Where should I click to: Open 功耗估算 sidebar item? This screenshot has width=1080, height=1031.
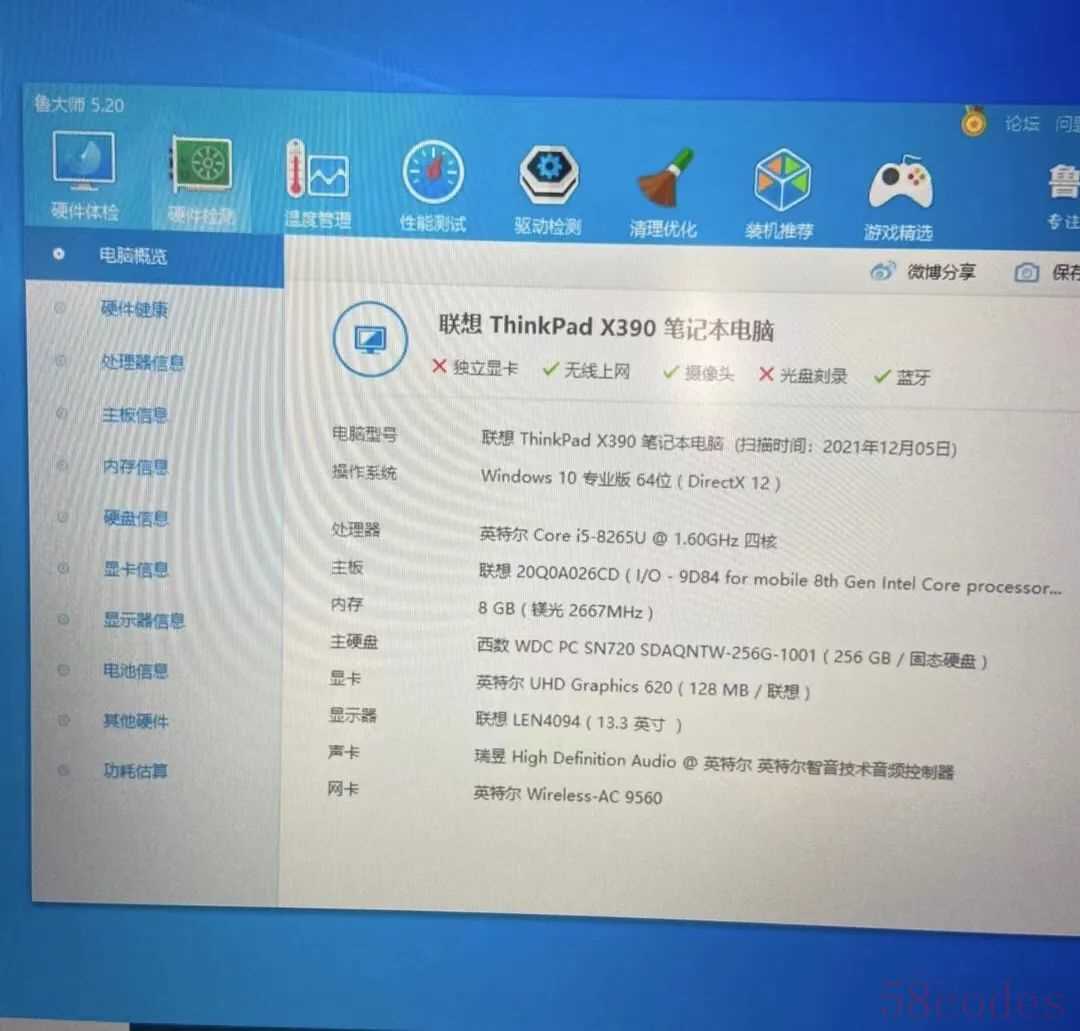136,771
